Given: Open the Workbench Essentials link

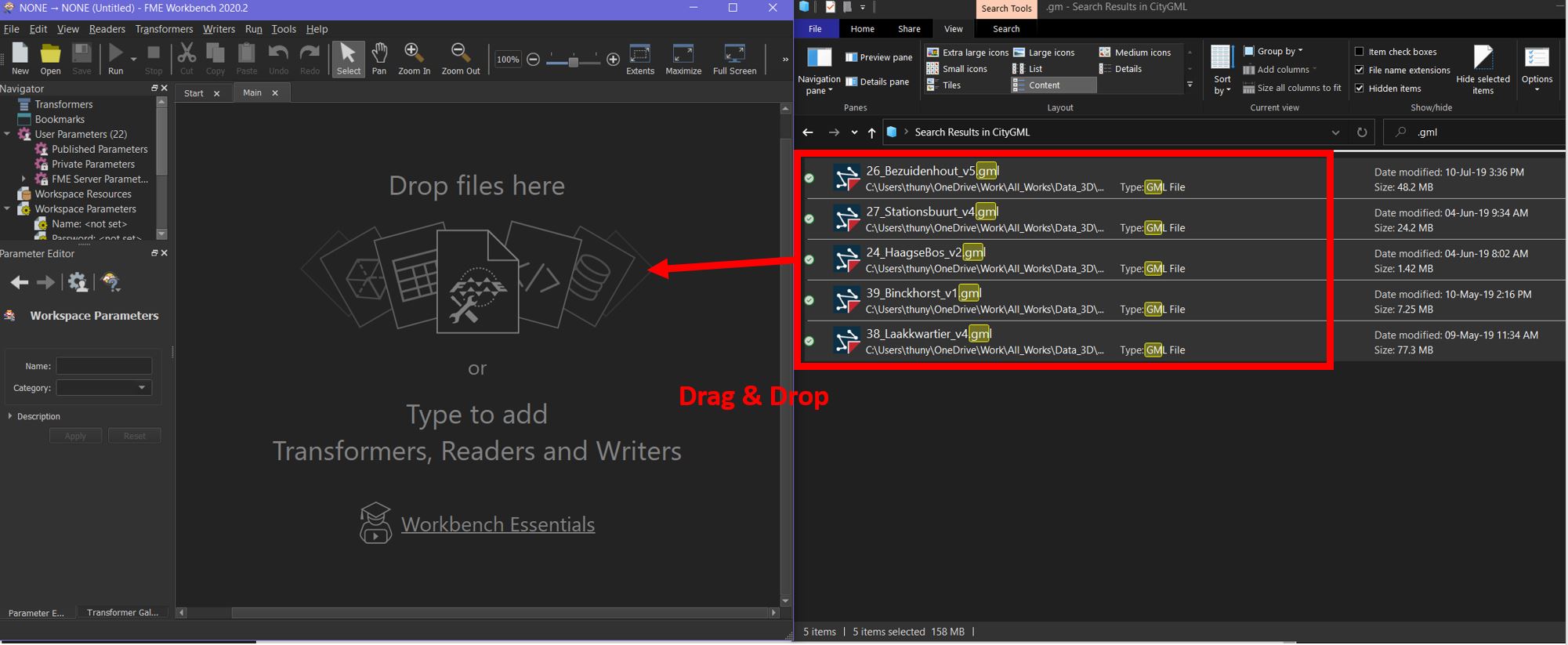Looking at the screenshot, I should point(498,524).
